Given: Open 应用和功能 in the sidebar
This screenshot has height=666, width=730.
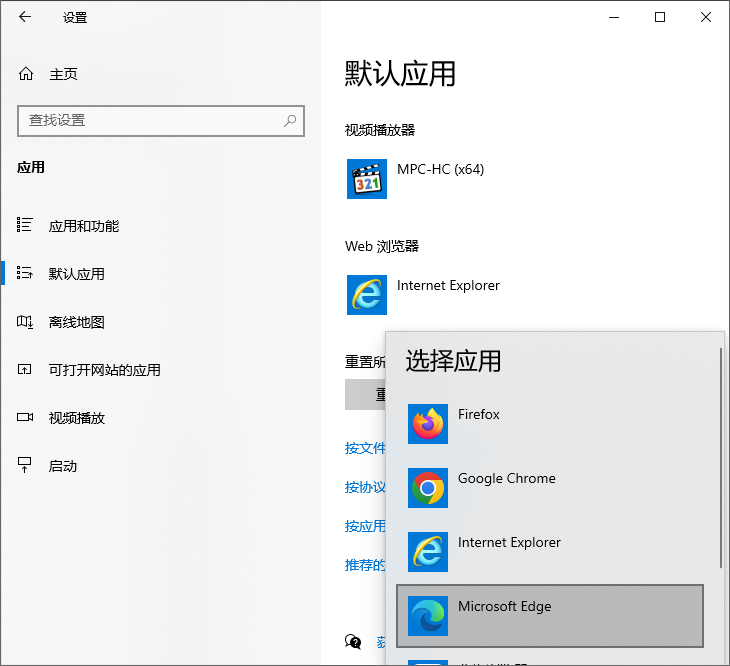Looking at the screenshot, I should point(84,226).
